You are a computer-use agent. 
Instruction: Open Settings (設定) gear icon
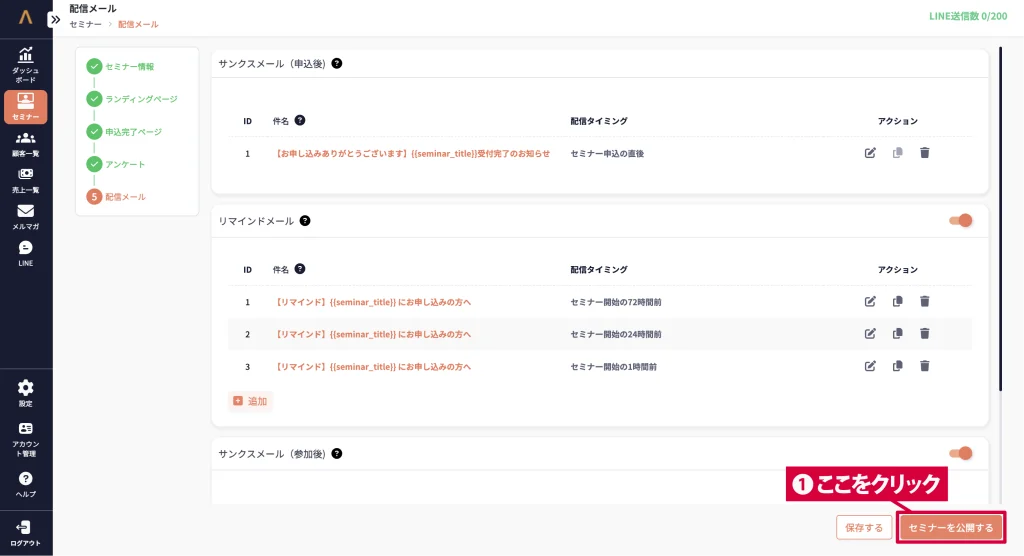pyautogui.click(x=26, y=392)
